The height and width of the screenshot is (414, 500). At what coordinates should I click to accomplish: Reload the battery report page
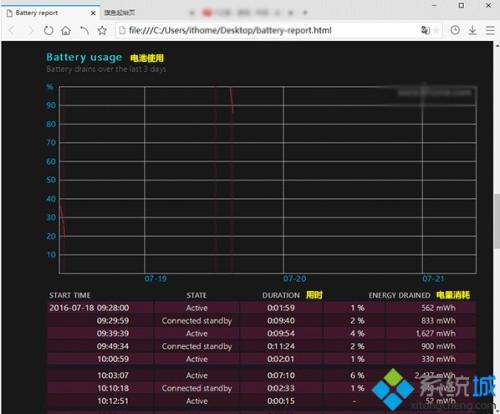(x=49, y=31)
